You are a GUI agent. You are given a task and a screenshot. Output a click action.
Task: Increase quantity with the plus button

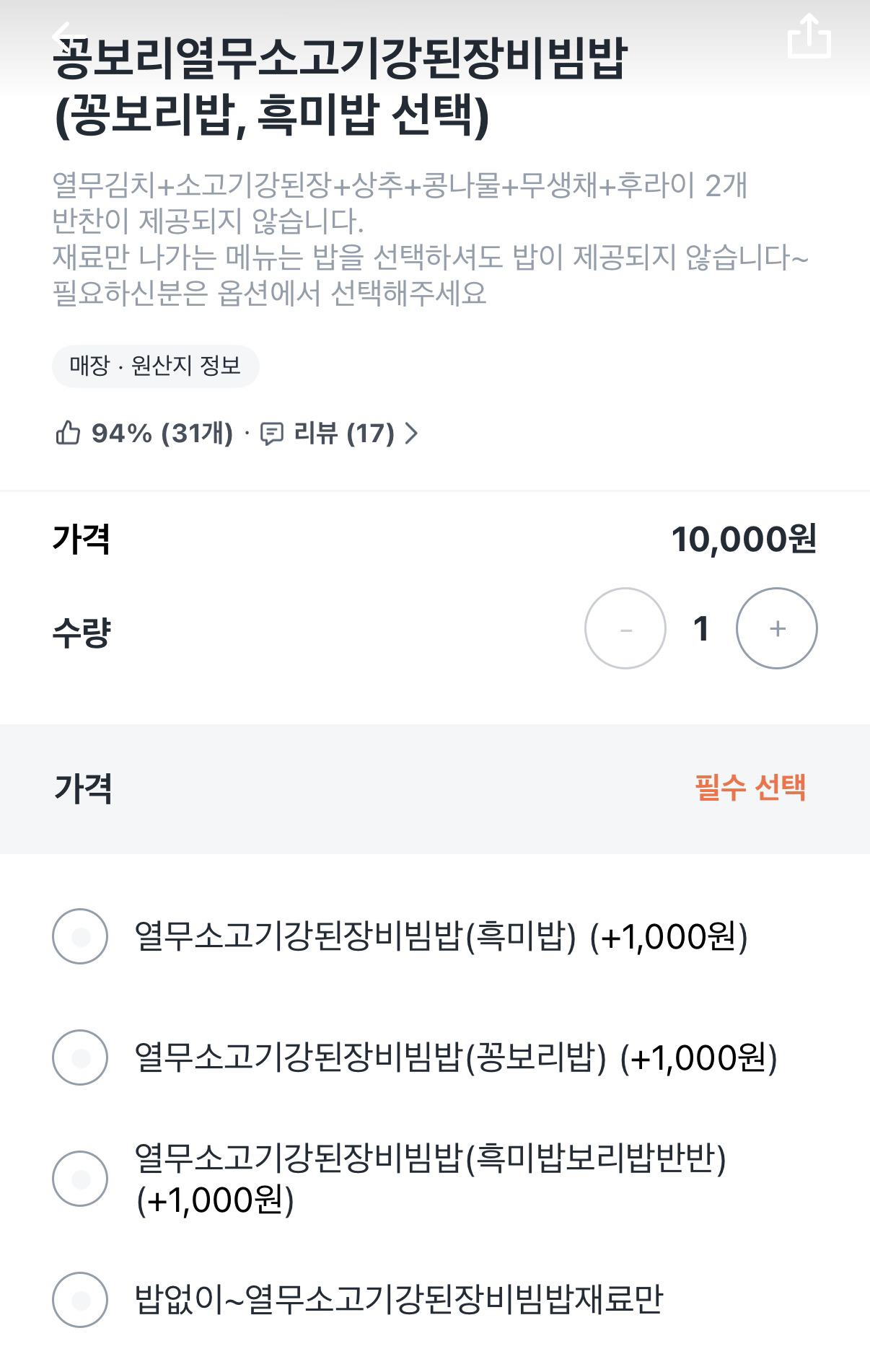(776, 628)
